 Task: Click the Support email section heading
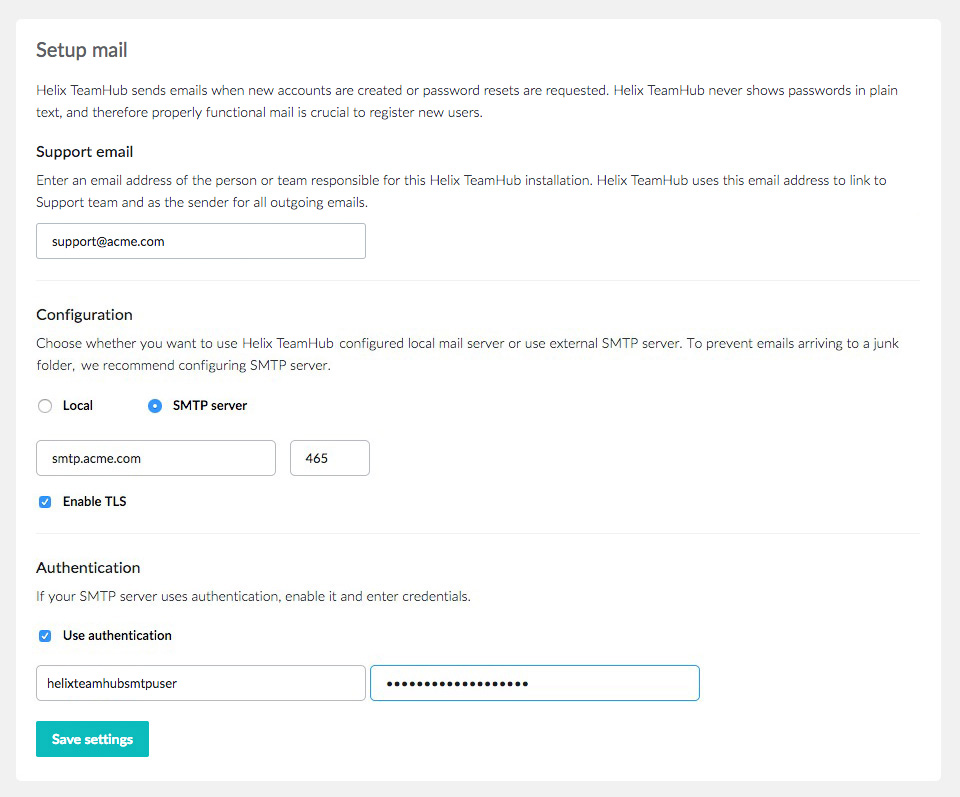82,151
